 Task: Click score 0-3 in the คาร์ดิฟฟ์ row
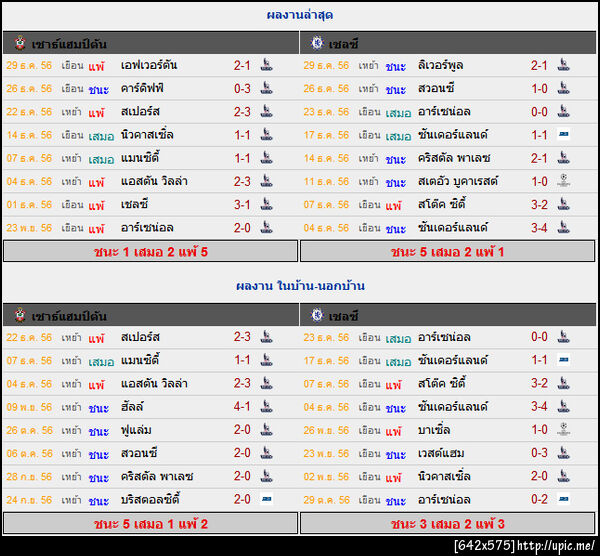(242, 89)
